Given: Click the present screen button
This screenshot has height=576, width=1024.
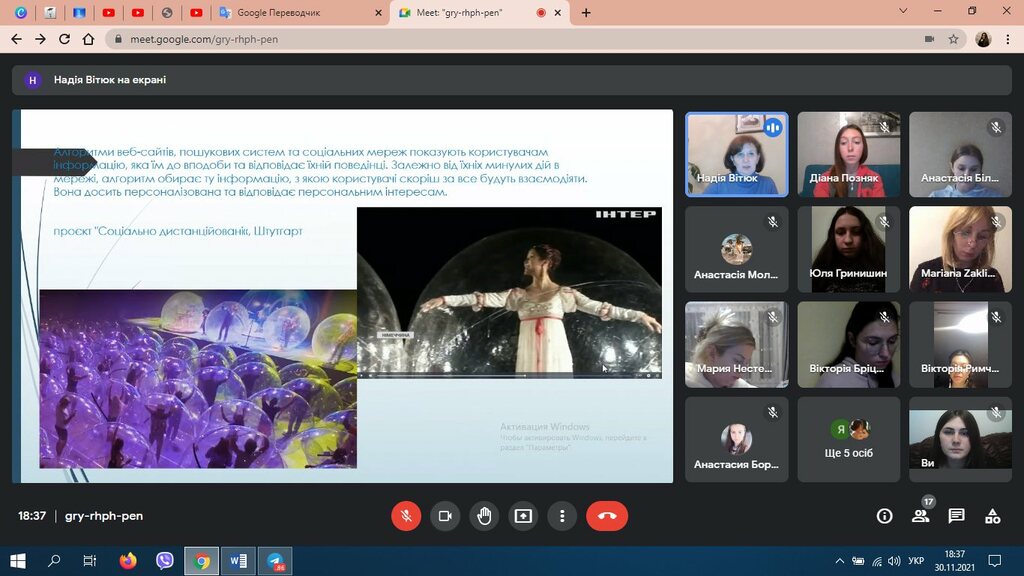Looking at the screenshot, I should click(x=523, y=516).
